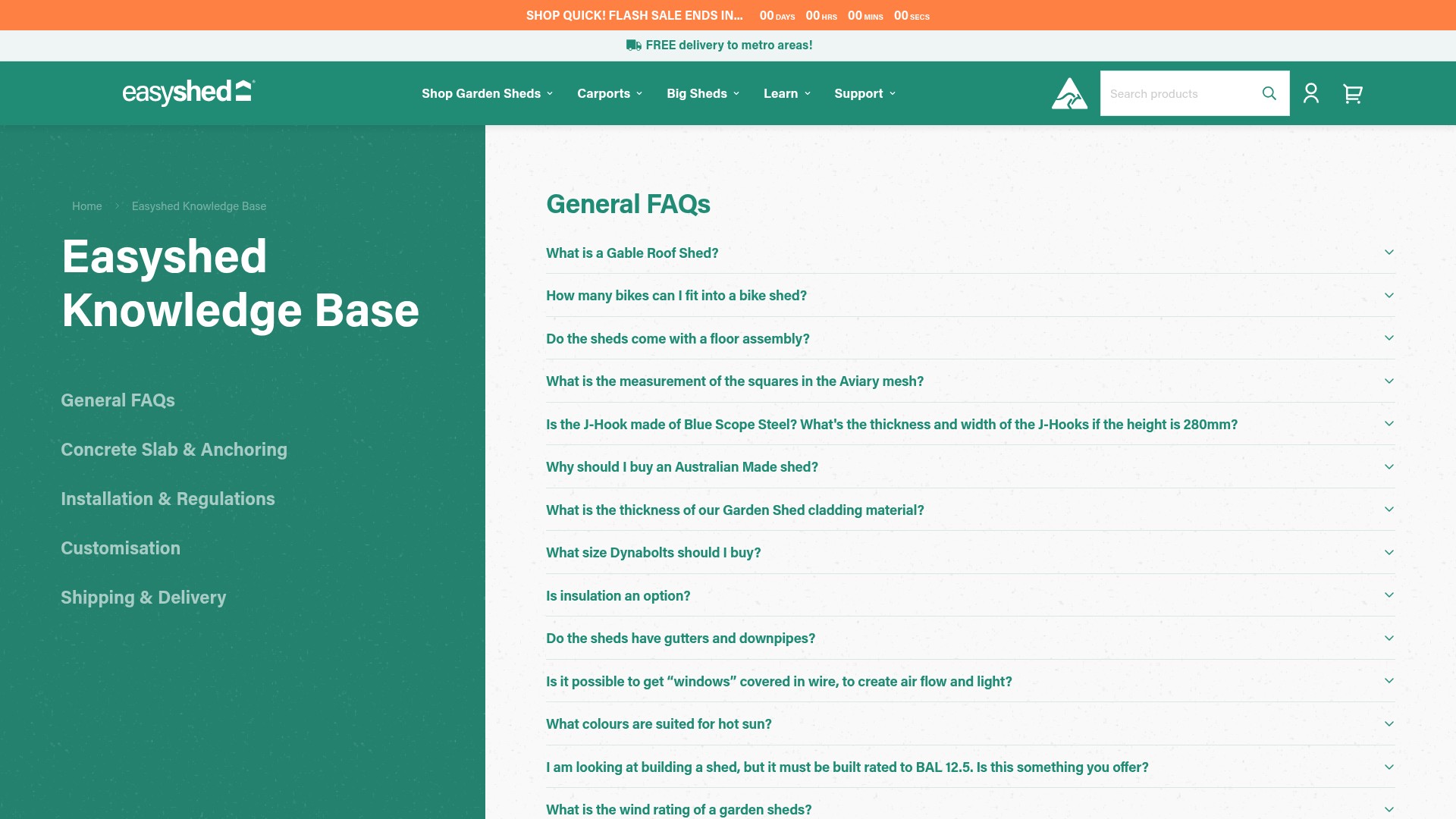Open 'Is insulation an option?' question text
1456x819 pixels.
click(x=618, y=596)
